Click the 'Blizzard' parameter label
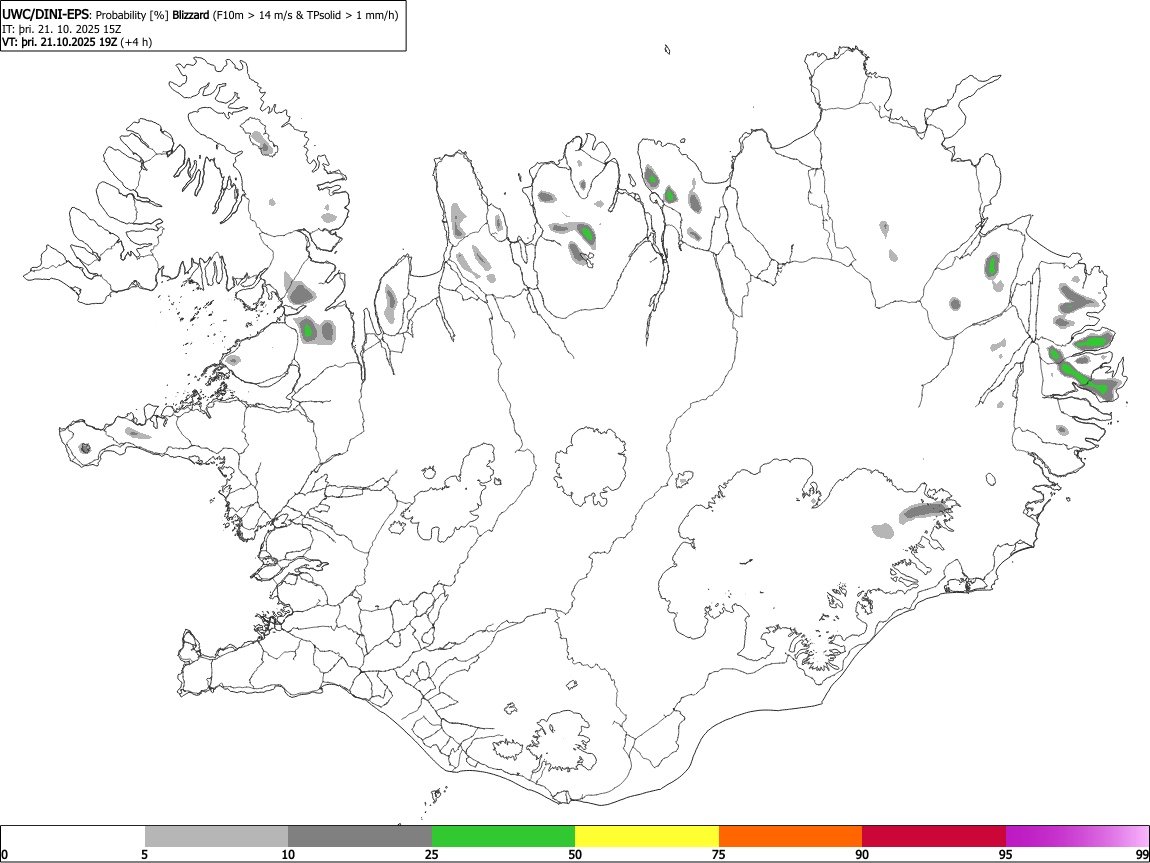 191,15
